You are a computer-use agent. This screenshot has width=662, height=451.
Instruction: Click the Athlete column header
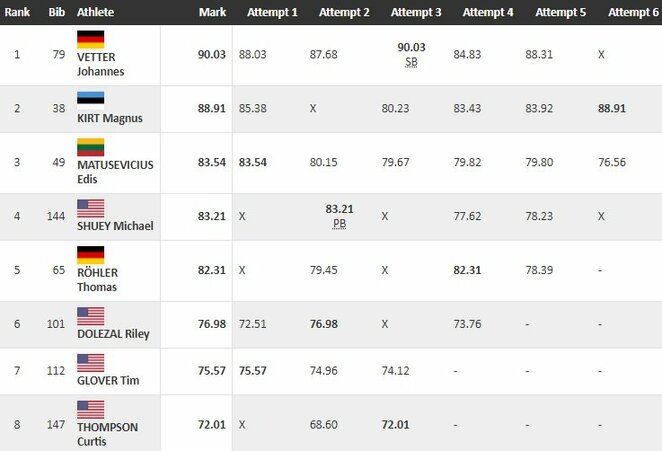[95, 12]
